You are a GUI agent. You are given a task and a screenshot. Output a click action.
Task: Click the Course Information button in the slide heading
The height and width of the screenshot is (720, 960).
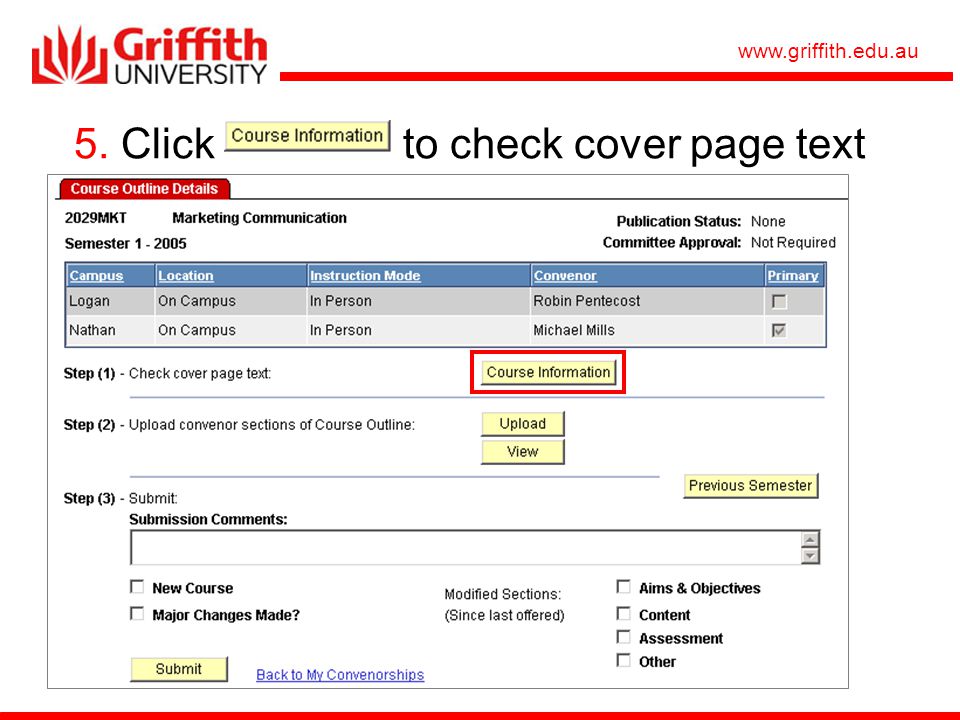(307, 136)
